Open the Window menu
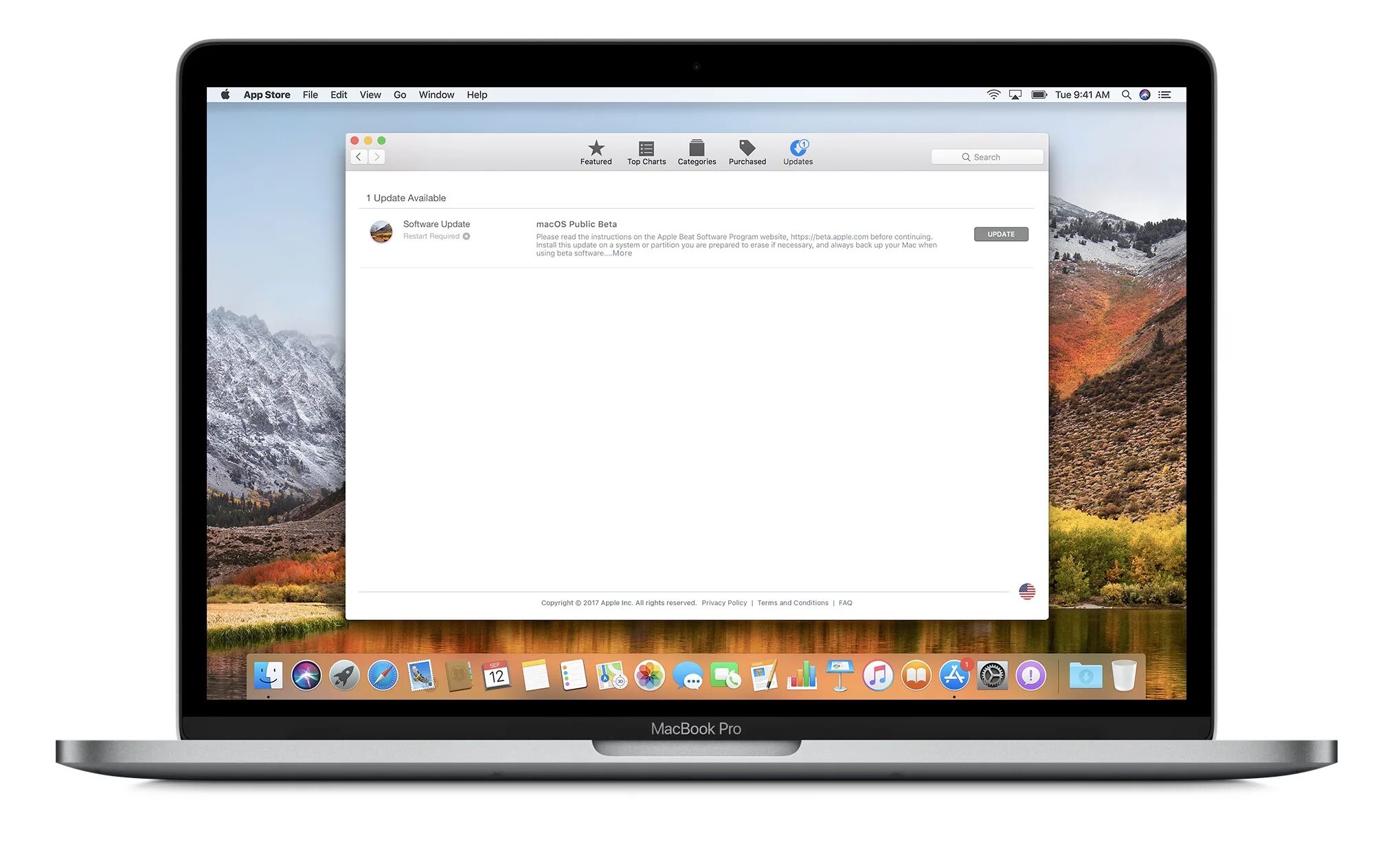This screenshot has width=1396, height=868. coord(436,94)
